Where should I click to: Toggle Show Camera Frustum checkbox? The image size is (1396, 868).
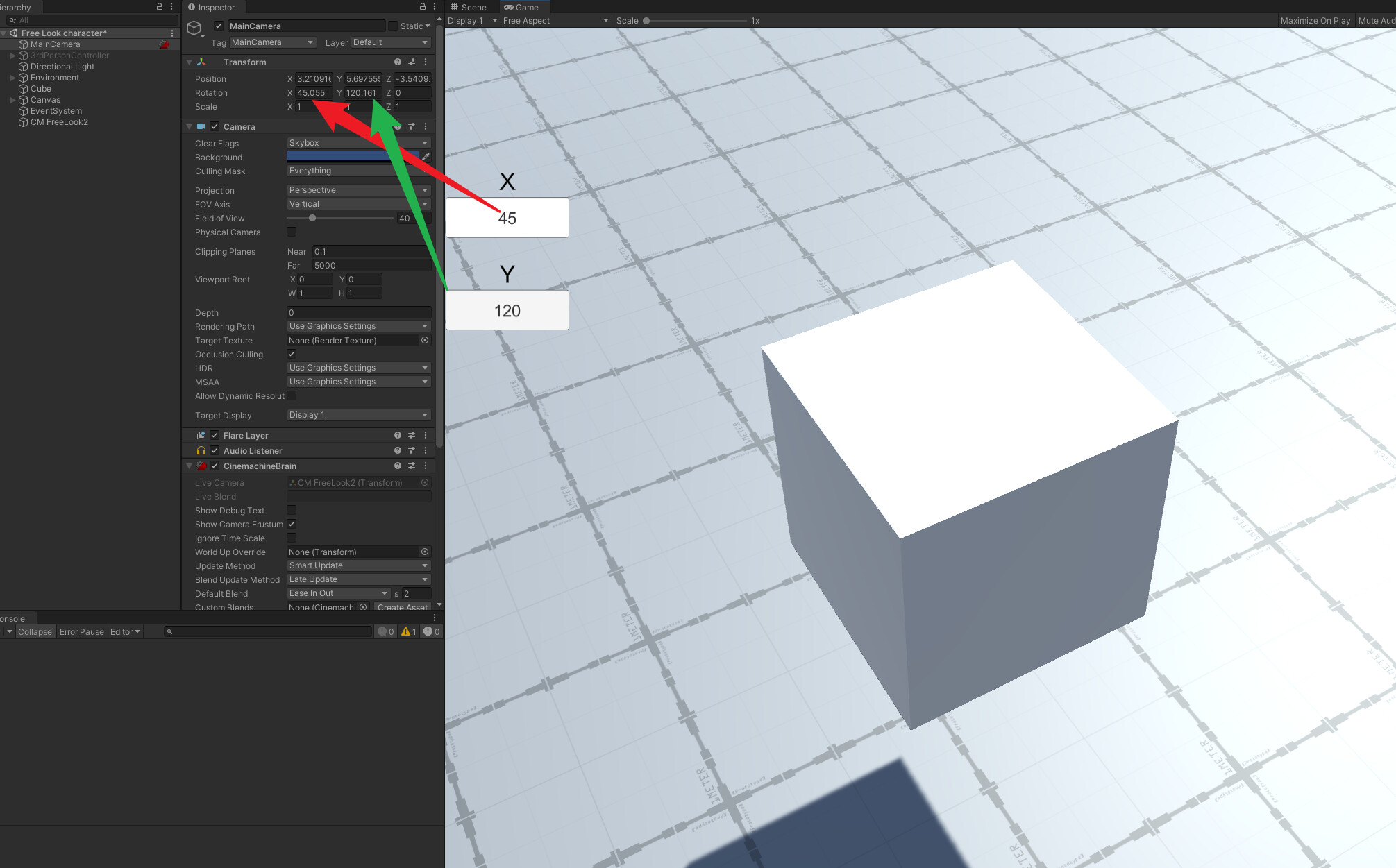click(292, 524)
